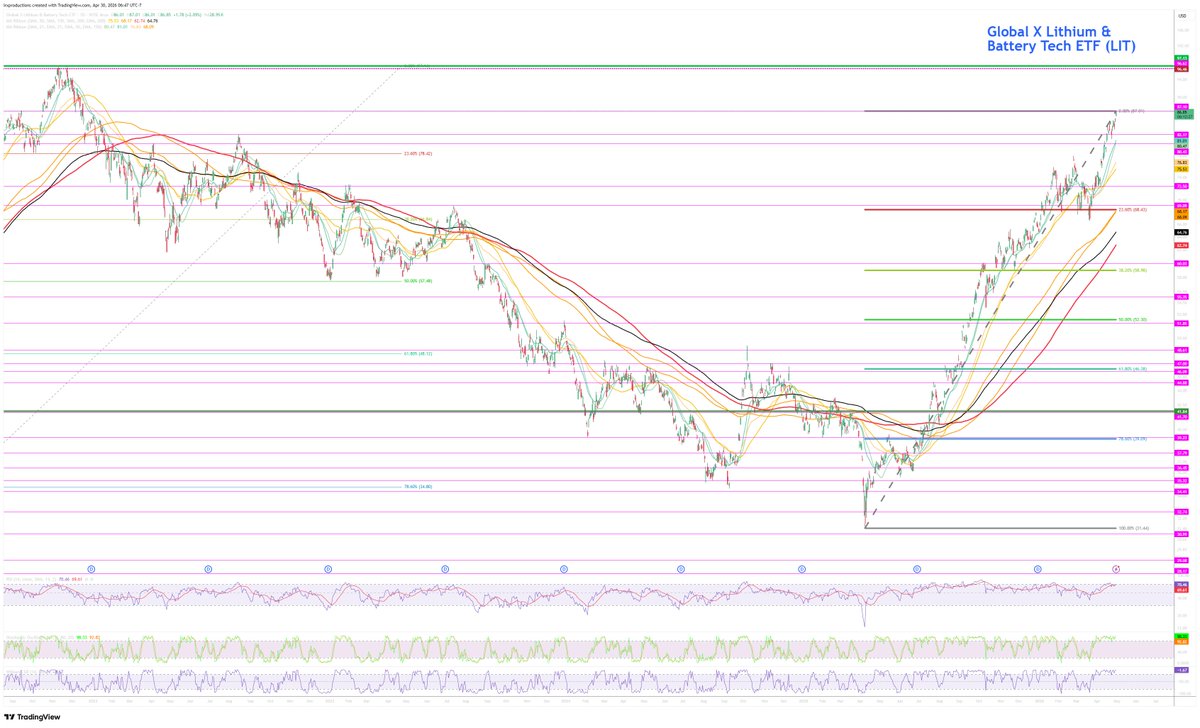Select the '0.00% (87.01)' Fibonacci level label
The width and height of the screenshot is (1200, 728).
[x=1131, y=111]
